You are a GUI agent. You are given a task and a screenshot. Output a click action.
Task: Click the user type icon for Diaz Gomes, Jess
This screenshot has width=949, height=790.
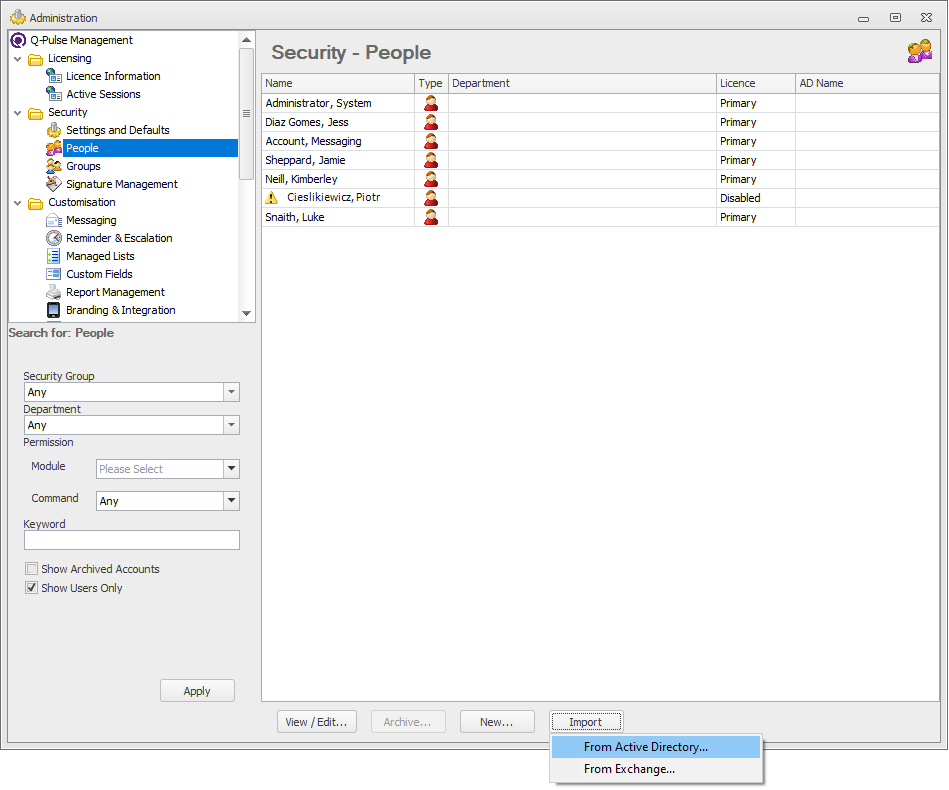click(x=431, y=122)
